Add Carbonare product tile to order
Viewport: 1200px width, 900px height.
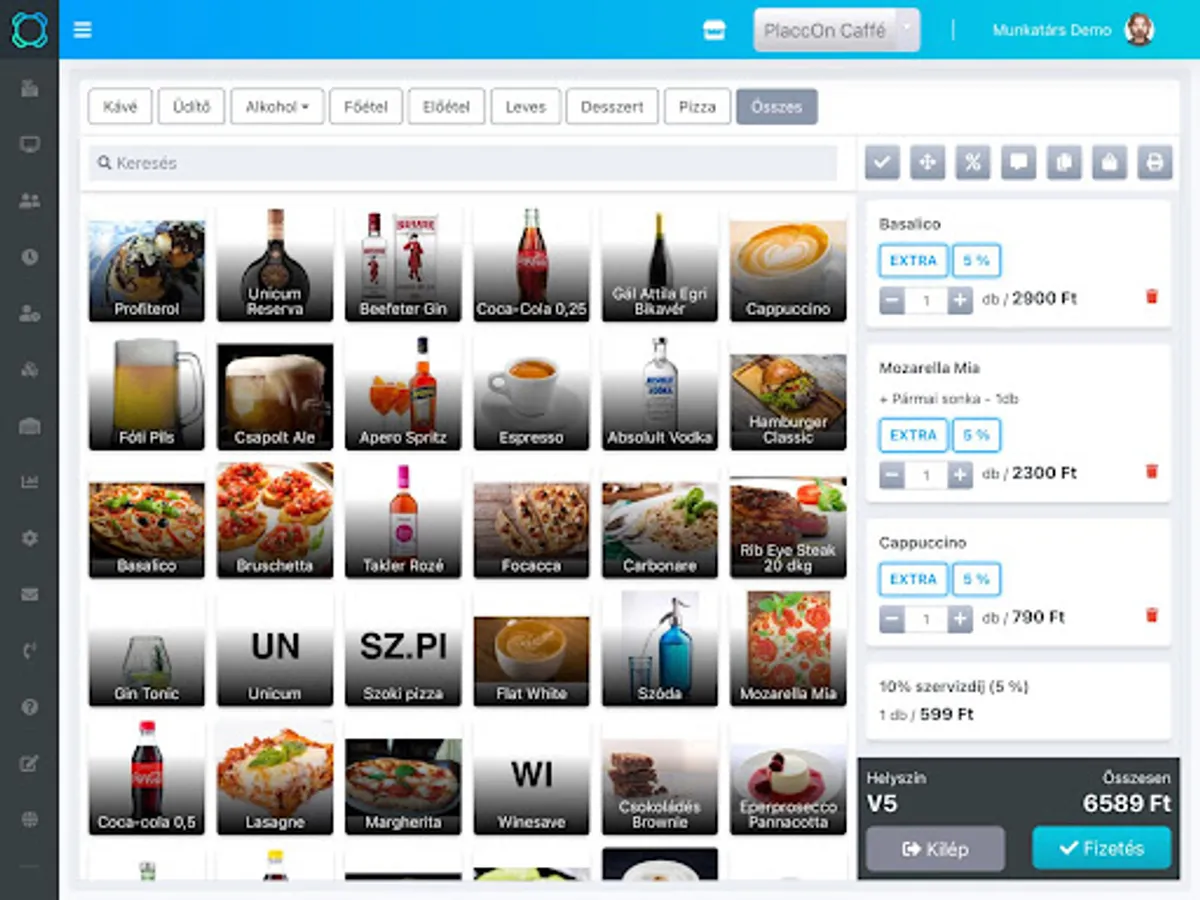pyautogui.click(x=660, y=521)
